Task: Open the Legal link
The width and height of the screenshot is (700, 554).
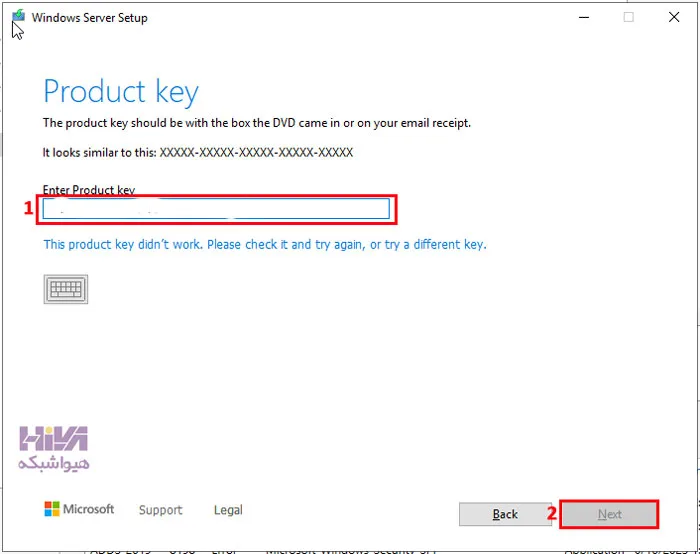Action: coord(228,510)
